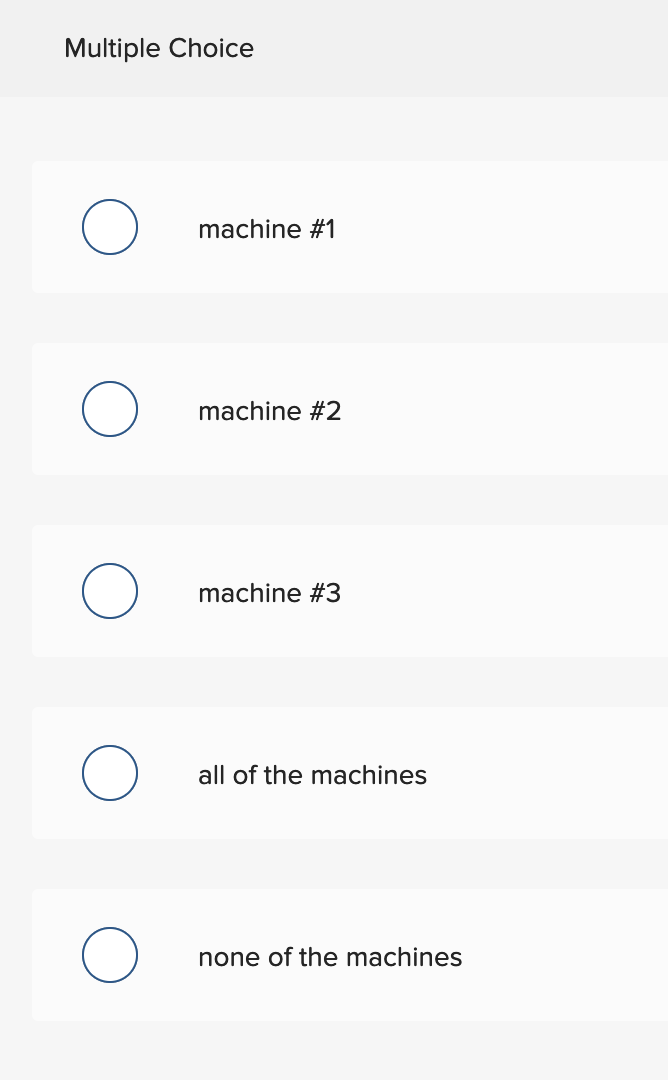668x1080 pixels.
Task: Click the all of the machines label
Action: tap(313, 775)
